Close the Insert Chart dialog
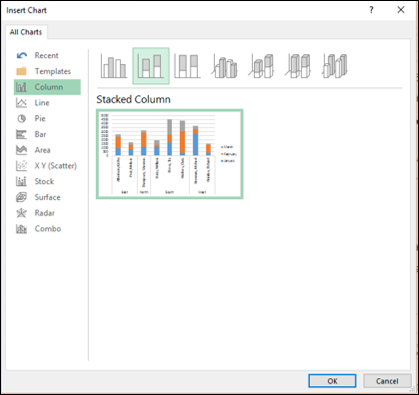Screen dimensions: 419x395 401,10
